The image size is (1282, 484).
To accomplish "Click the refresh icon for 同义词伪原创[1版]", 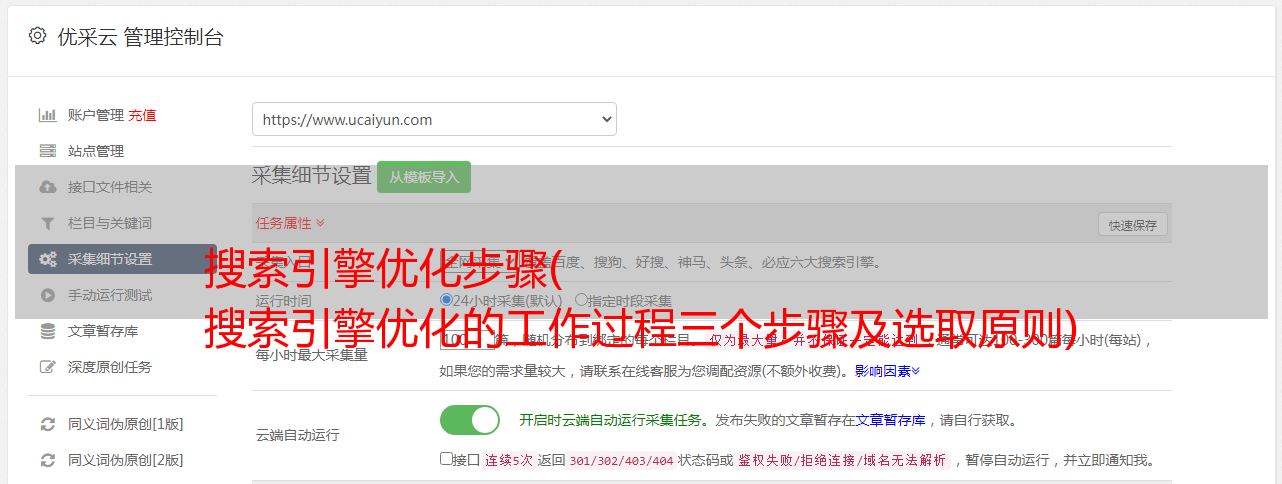I will (x=47, y=424).
